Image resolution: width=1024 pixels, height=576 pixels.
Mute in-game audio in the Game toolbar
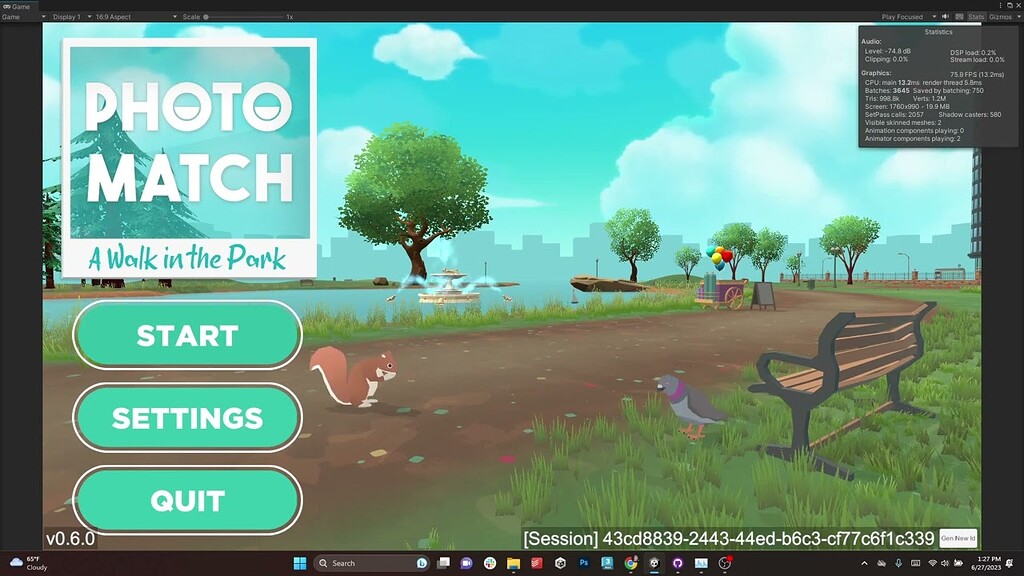pos(945,16)
